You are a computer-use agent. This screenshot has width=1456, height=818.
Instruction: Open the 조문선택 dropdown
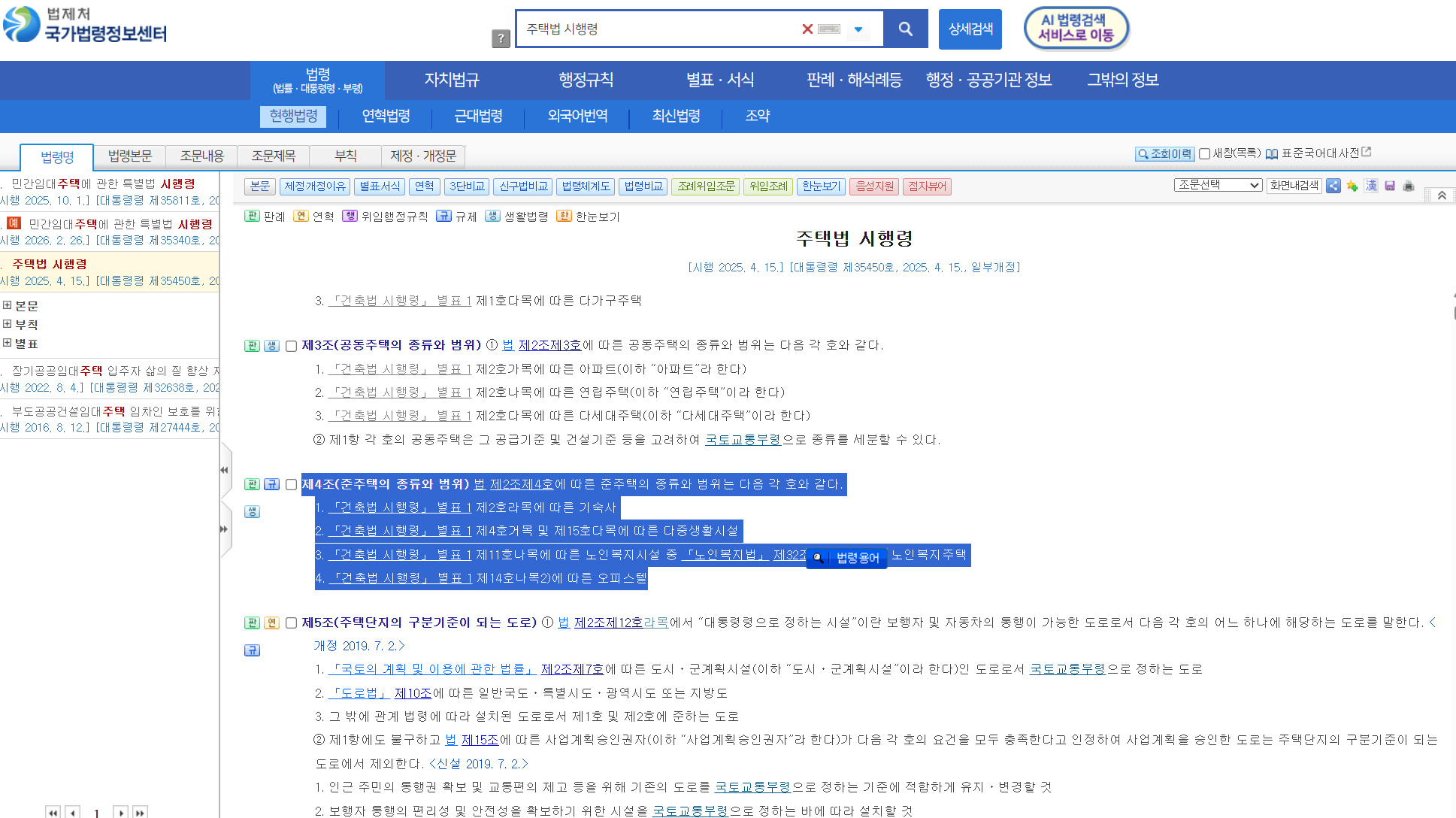[1218, 184]
